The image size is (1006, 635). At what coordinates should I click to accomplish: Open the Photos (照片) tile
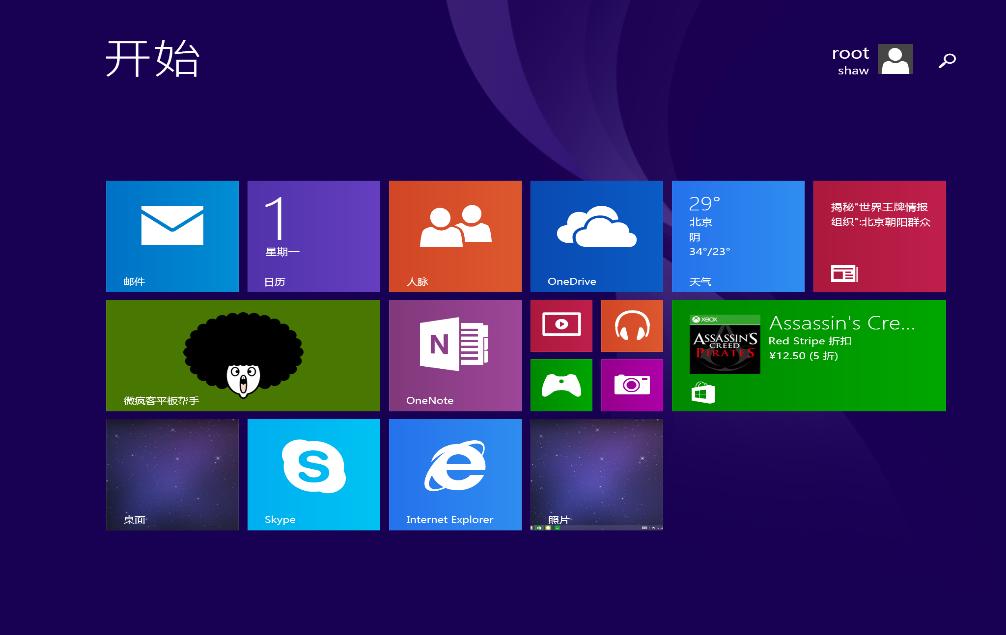click(x=597, y=475)
